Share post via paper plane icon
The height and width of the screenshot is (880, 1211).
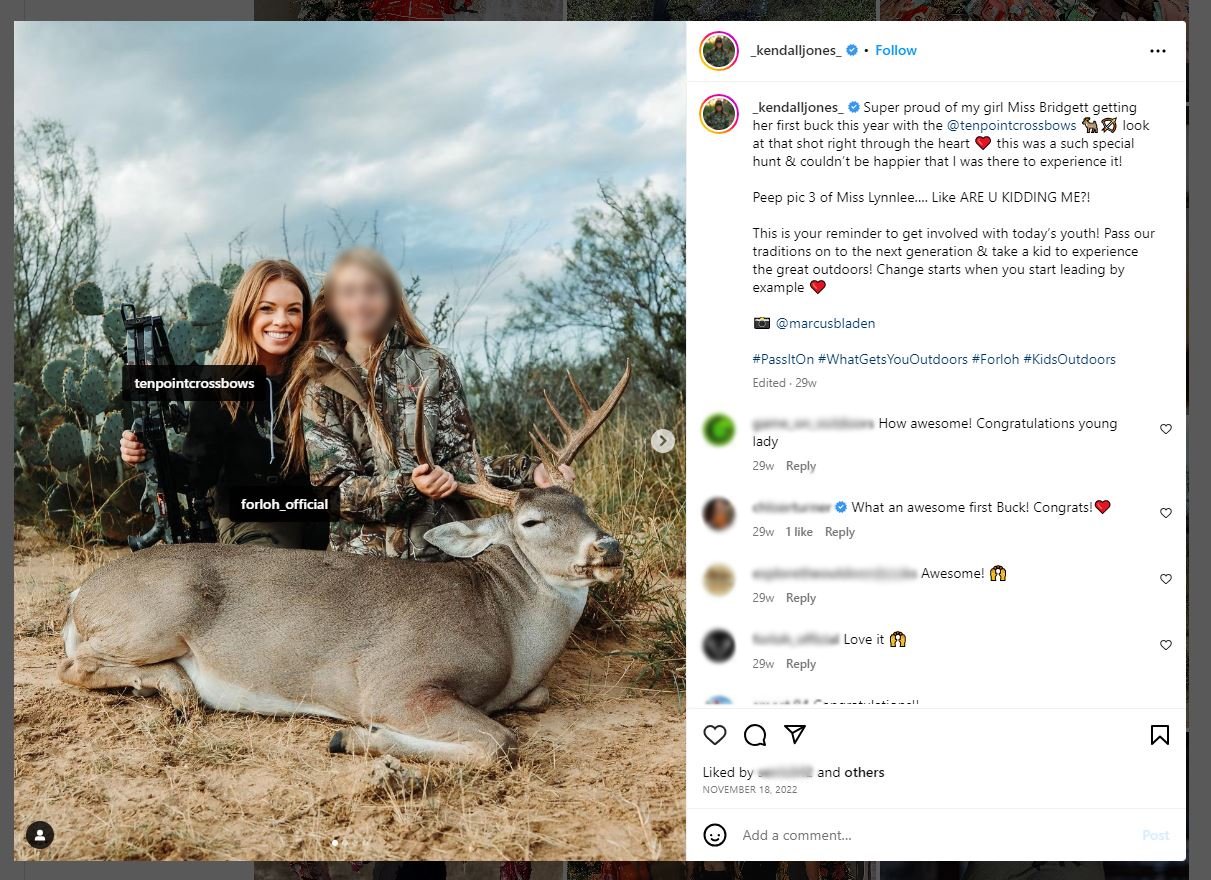point(795,734)
